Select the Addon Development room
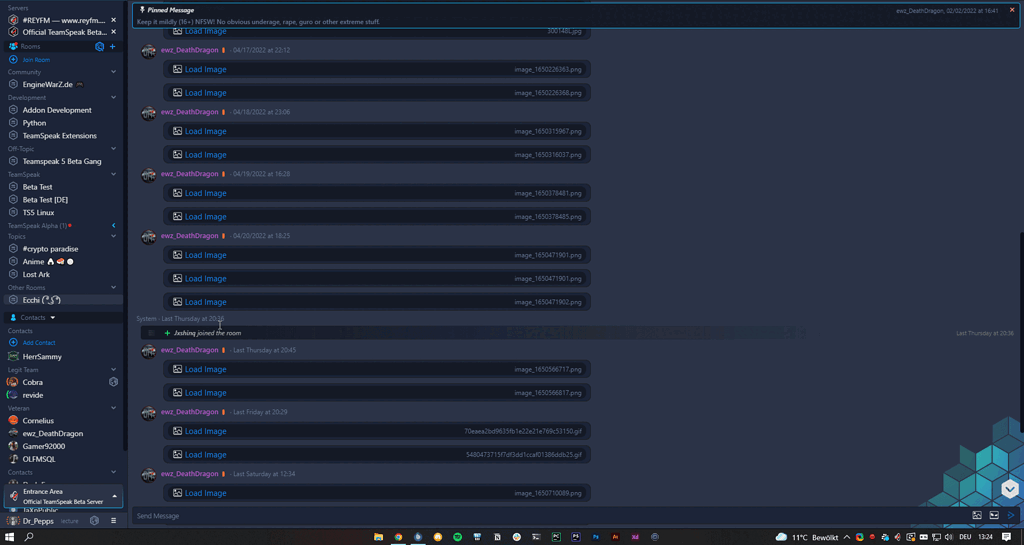The width and height of the screenshot is (1024, 545). click(56, 110)
